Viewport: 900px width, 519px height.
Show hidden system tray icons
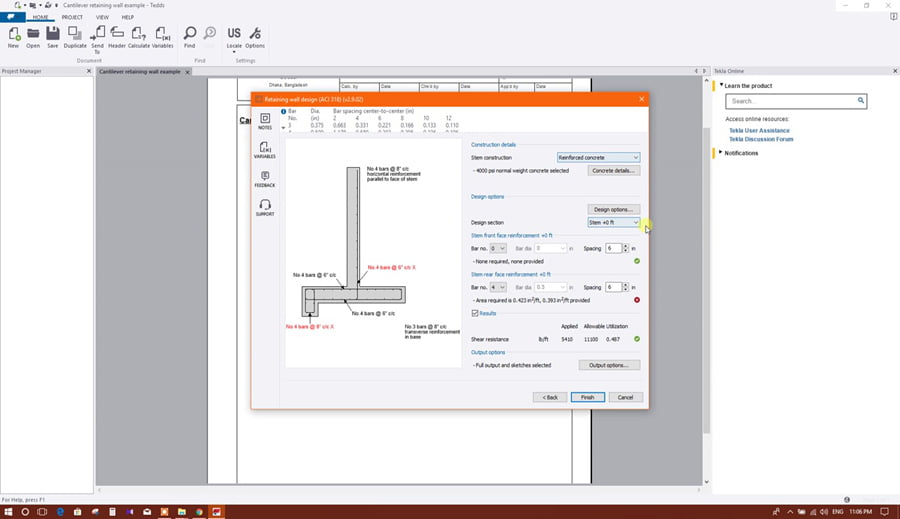click(x=790, y=512)
